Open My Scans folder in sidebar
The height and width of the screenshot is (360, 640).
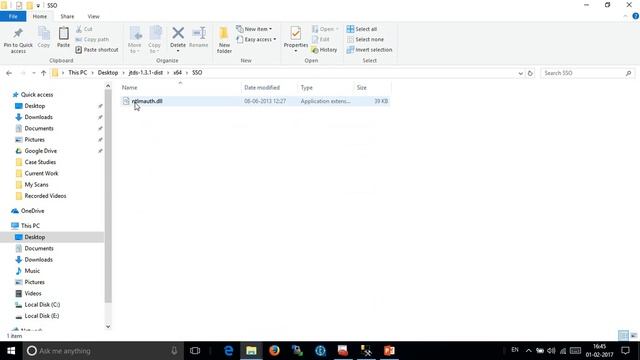pos(36,184)
